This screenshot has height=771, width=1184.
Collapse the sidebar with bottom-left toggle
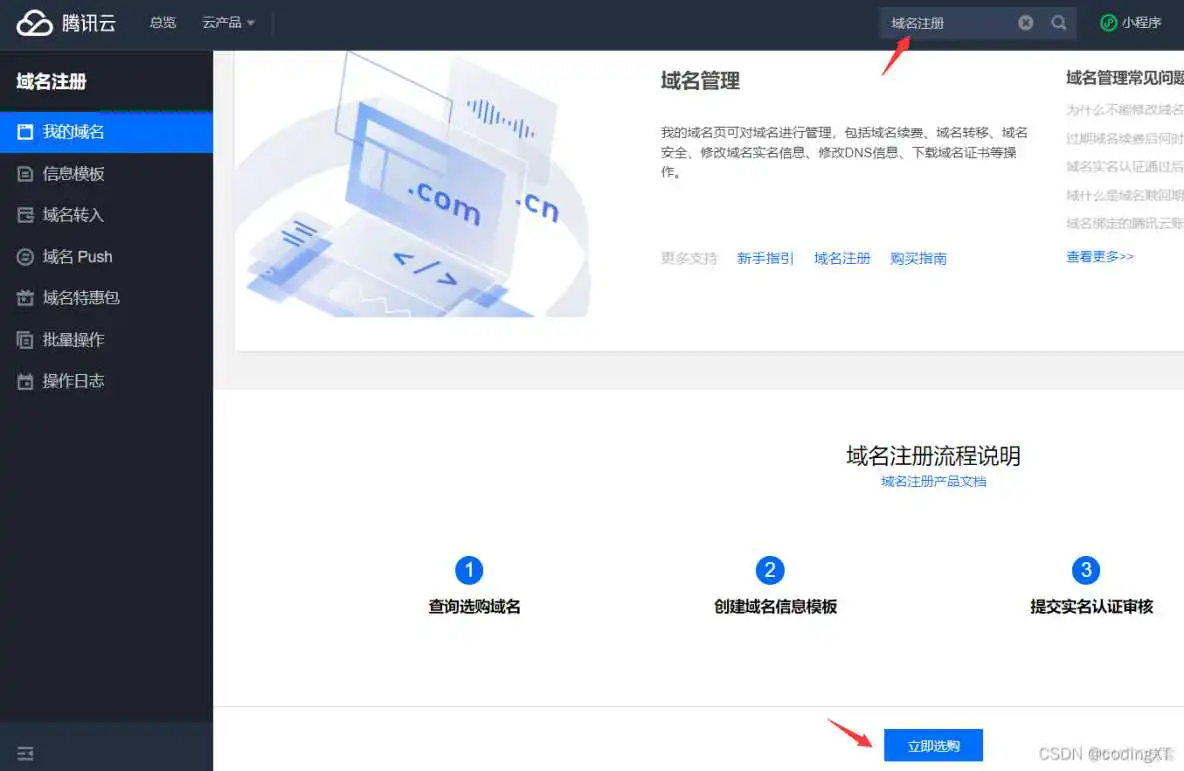click(x=24, y=753)
